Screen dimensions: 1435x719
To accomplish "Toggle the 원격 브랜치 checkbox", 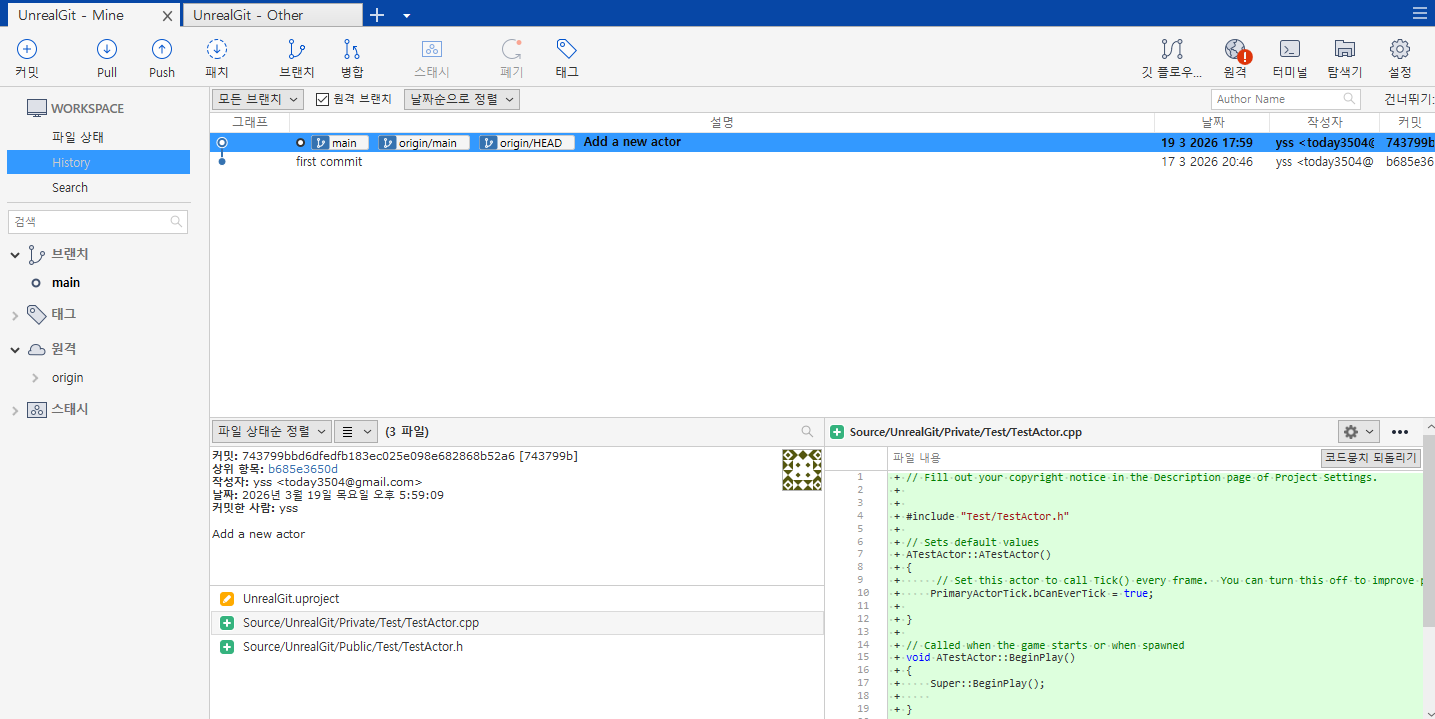I will point(322,99).
